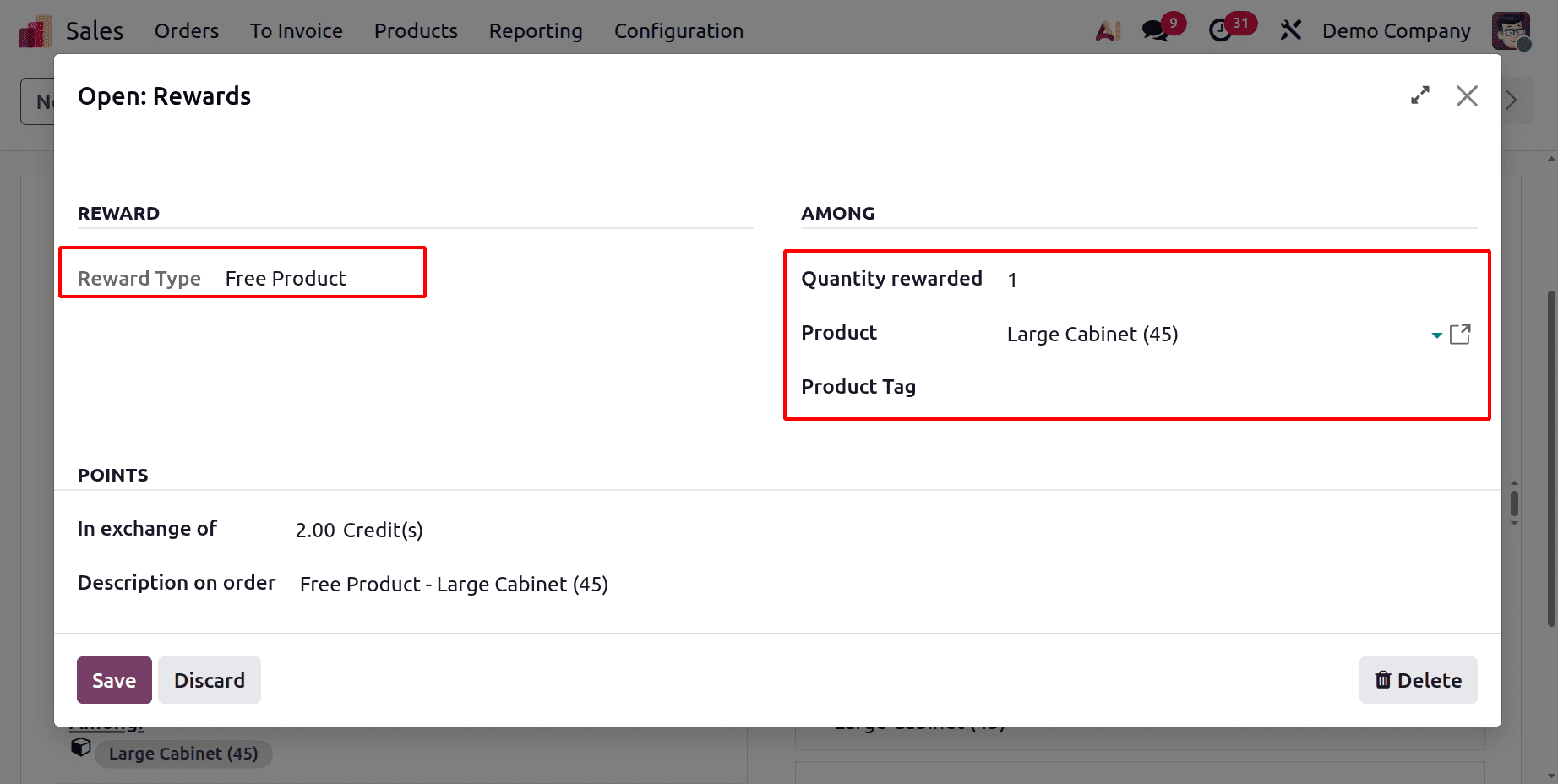Screen dimensions: 1558x784
Task: Open the AI assistant icon
Action: pyautogui.click(x=1107, y=30)
